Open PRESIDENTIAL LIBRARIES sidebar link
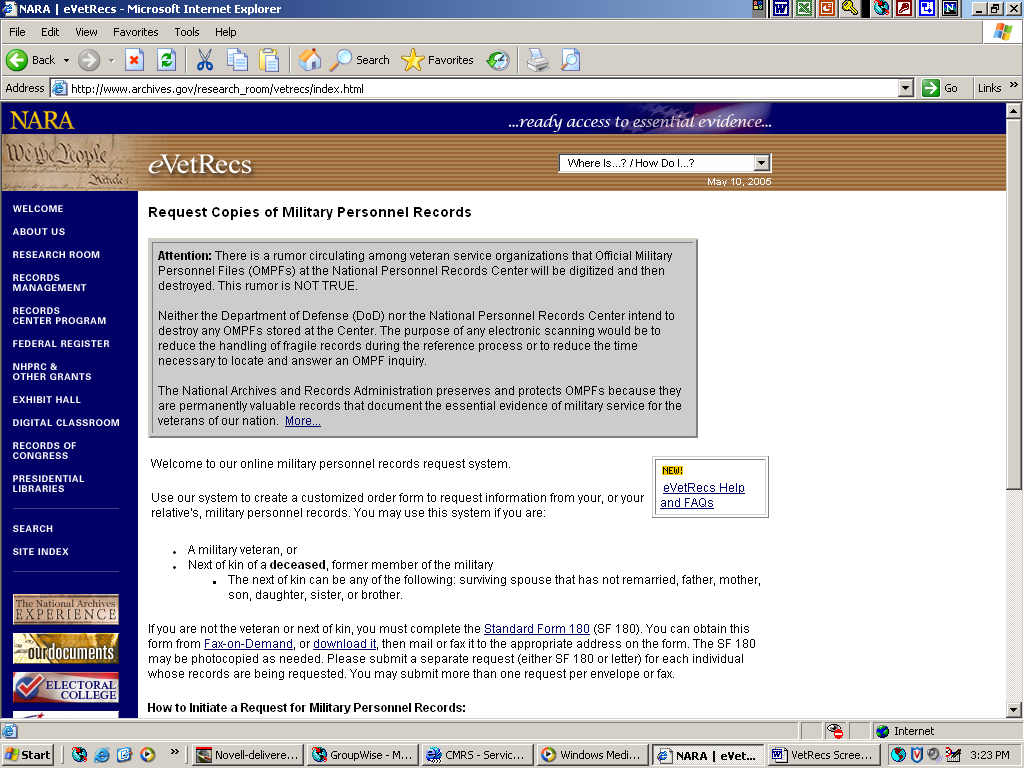This screenshot has height=768, width=1024. pyautogui.click(x=48, y=483)
